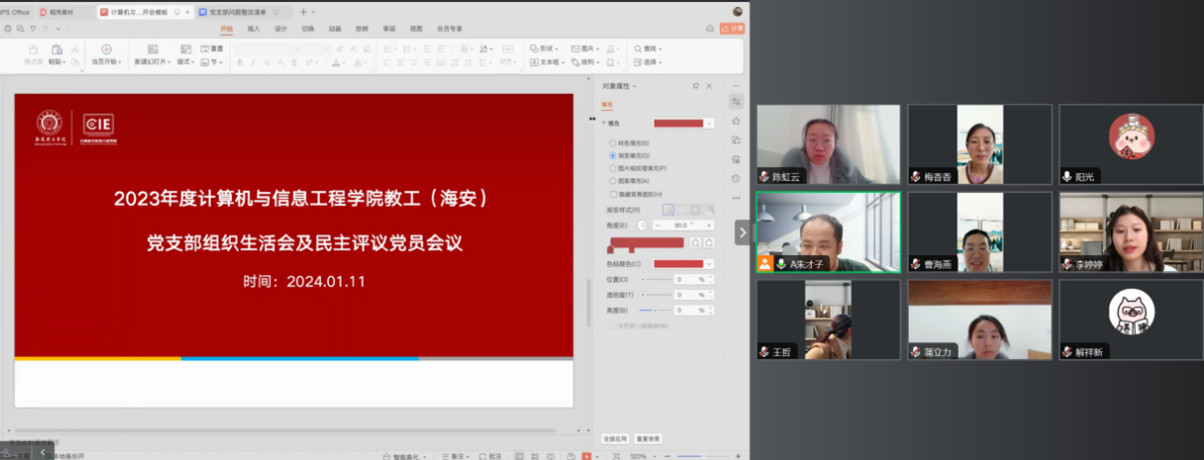This screenshot has height=460, width=1204.
Task: Switch to the 稻壳素材 document tab
Action: click(x=65, y=12)
